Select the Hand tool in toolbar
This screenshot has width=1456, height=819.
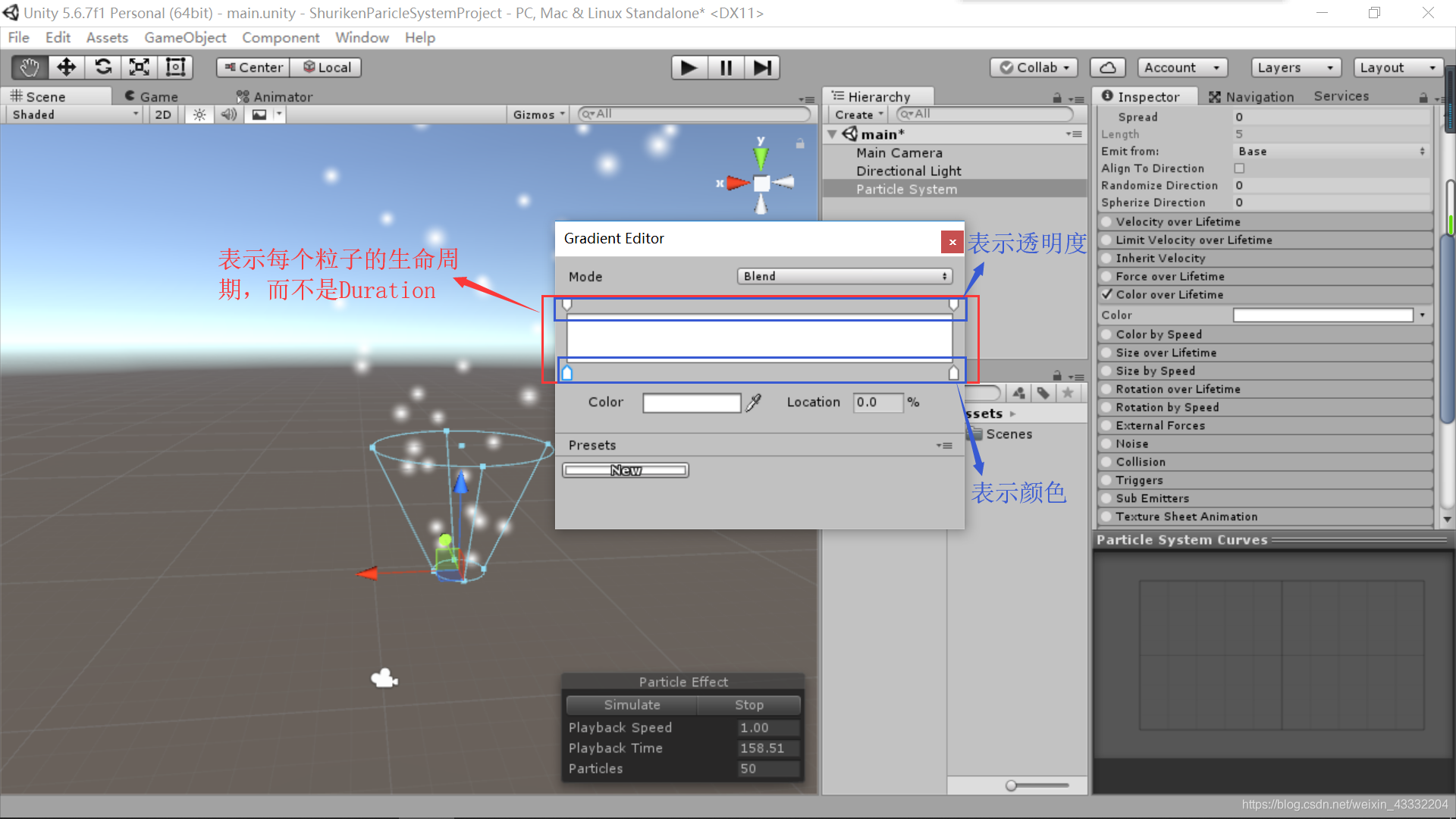pos(30,67)
